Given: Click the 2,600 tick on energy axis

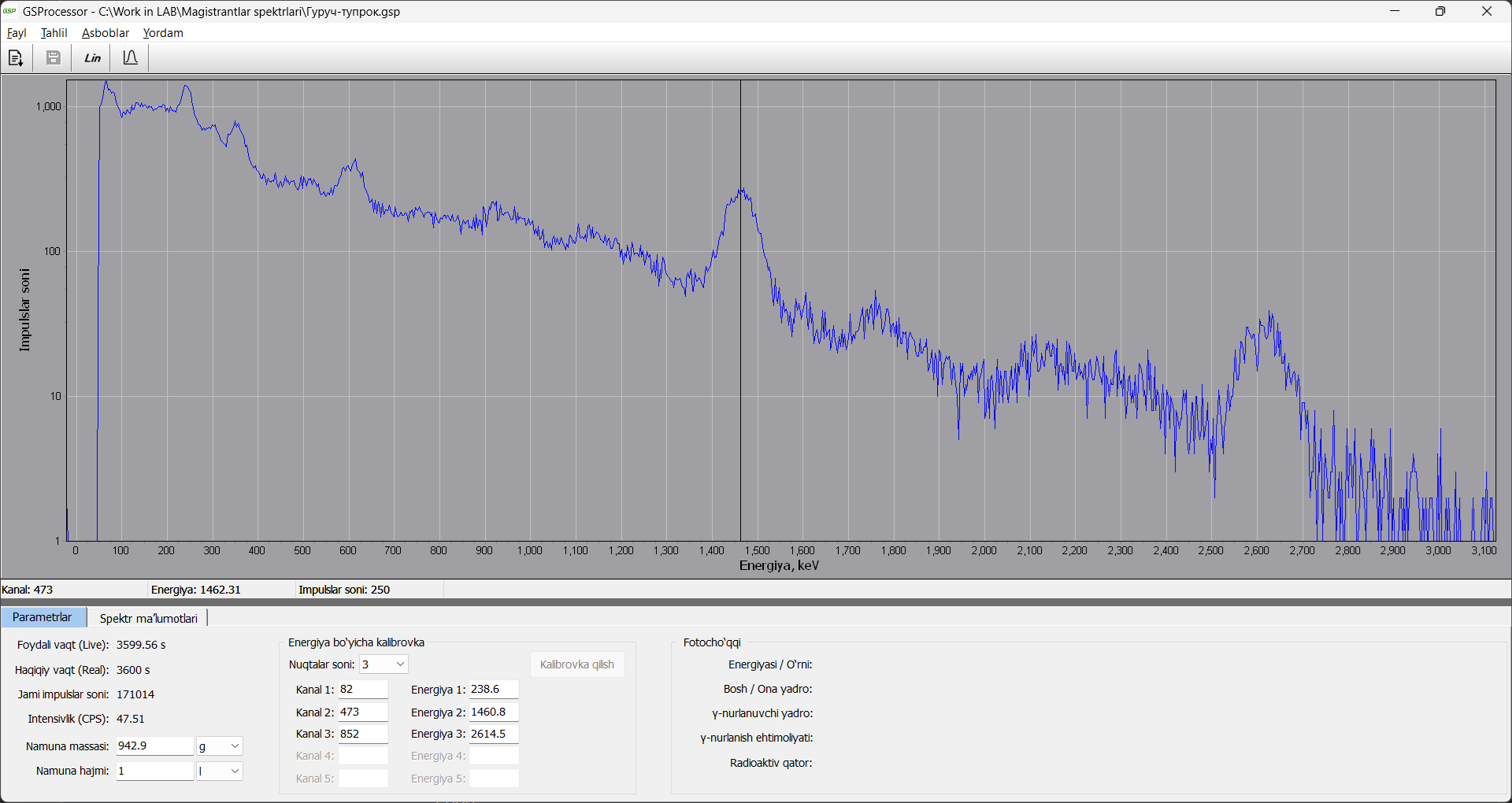Looking at the screenshot, I should point(1256,550).
